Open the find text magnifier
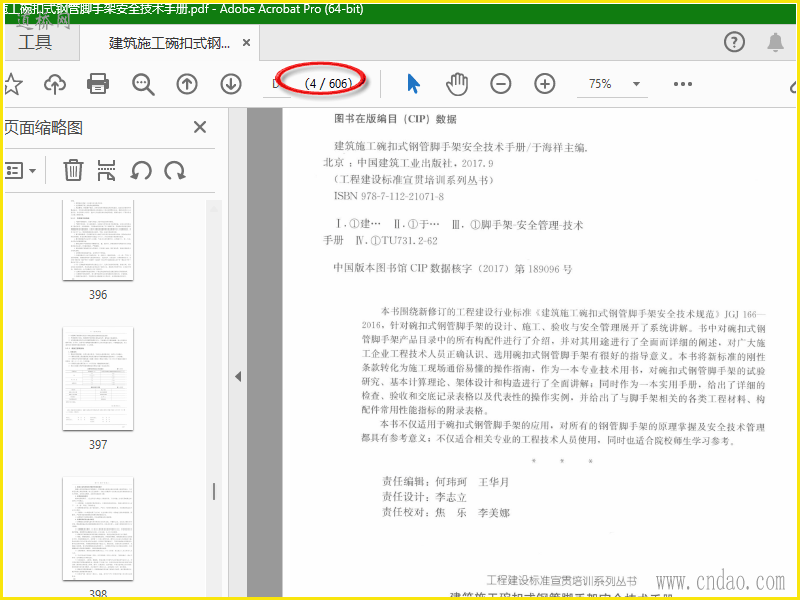800x600 pixels. [143, 84]
